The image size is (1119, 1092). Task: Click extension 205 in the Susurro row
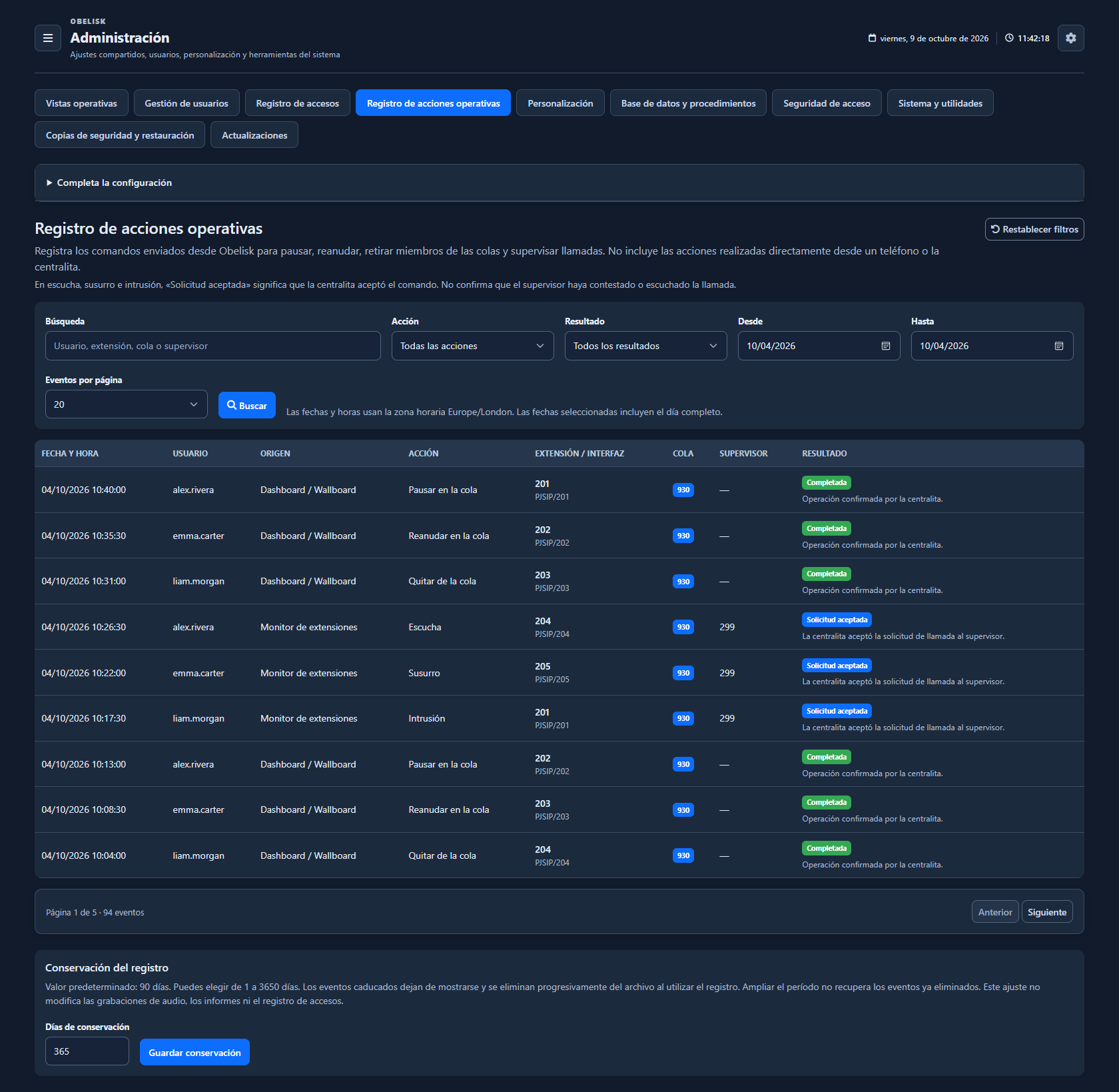[543, 666]
